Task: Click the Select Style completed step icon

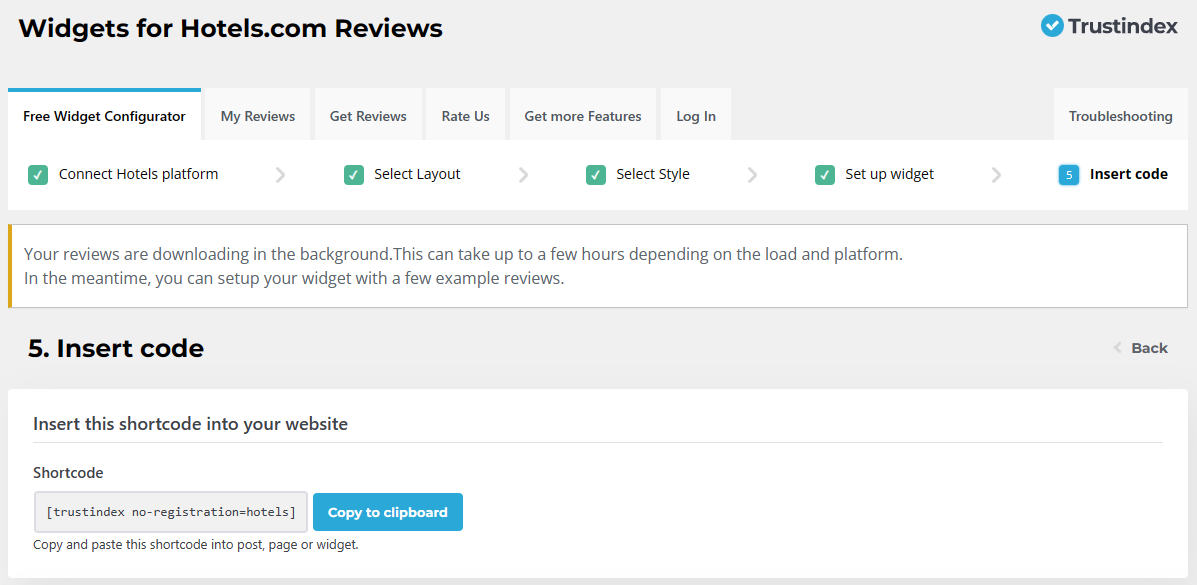Action: pyautogui.click(x=596, y=174)
